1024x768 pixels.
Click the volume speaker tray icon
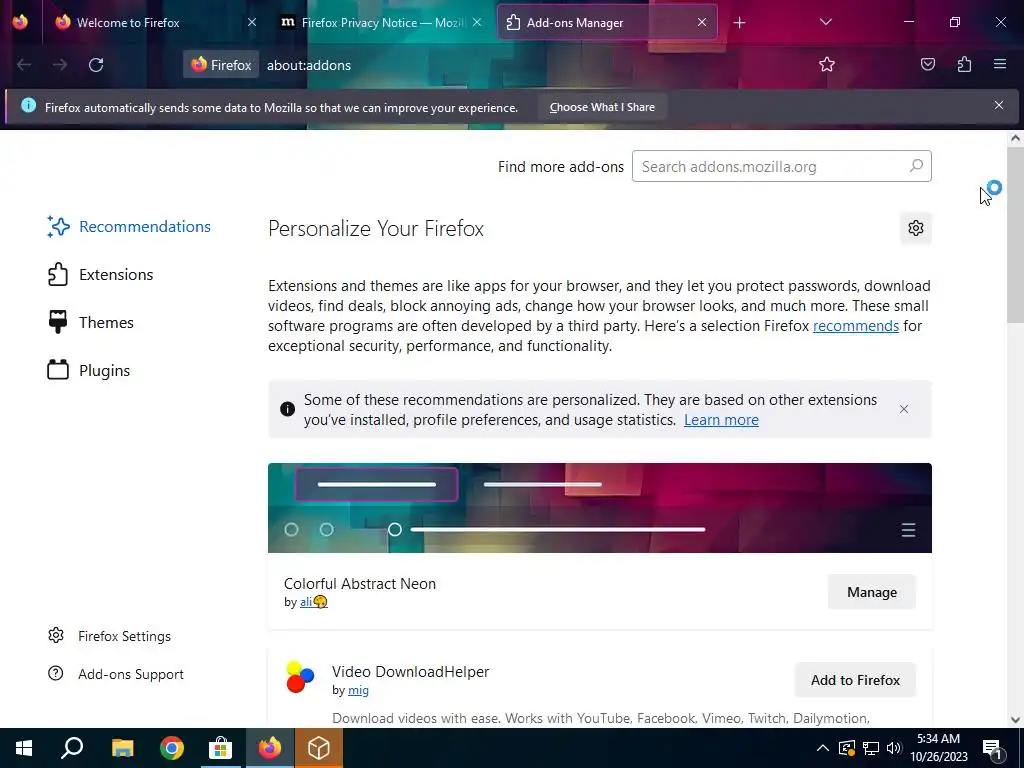pyautogui.click(x=894, y=748)
